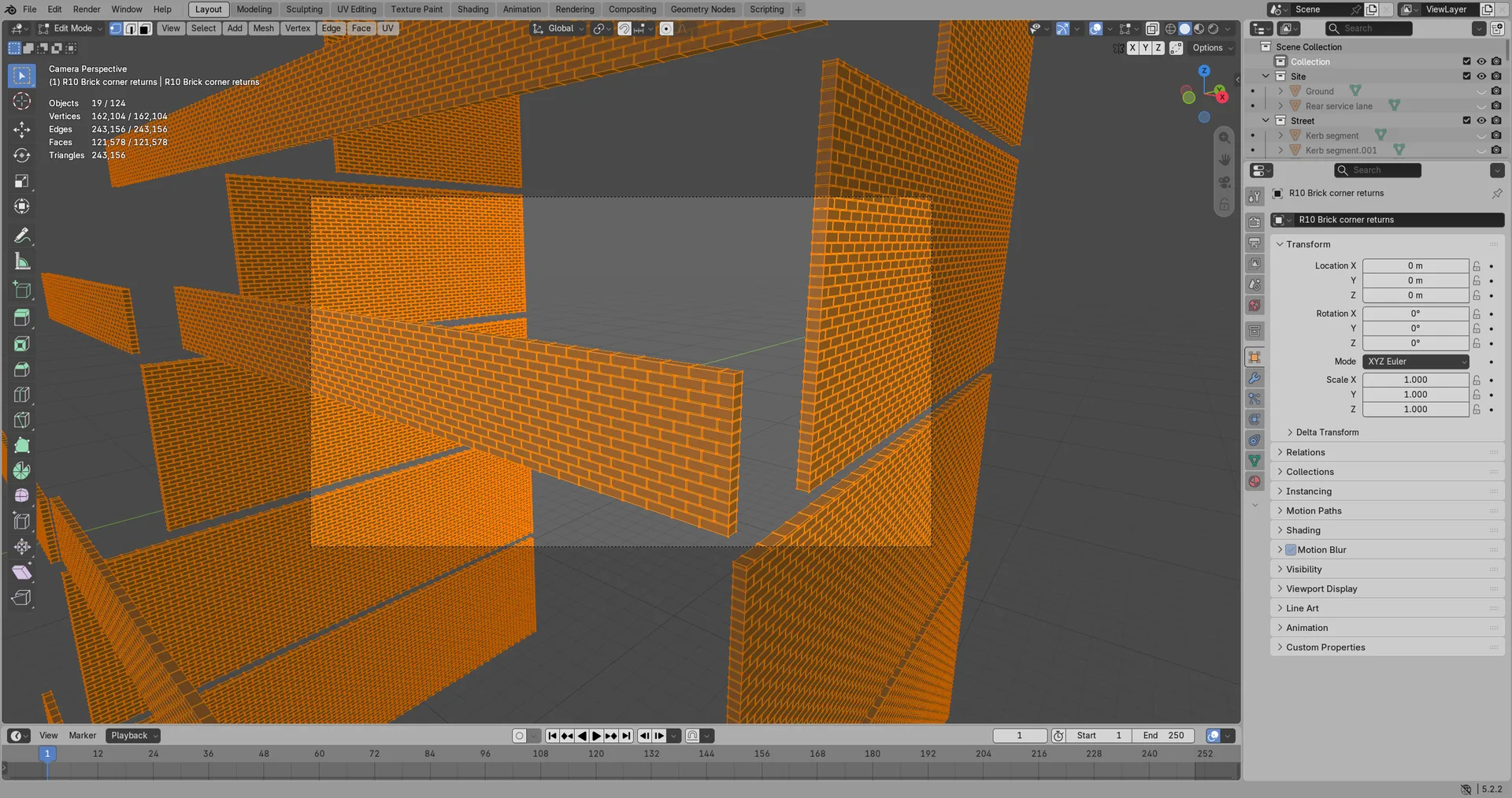Select the Measure tool
Screen dimensions: 1512x798
(22, 262)
